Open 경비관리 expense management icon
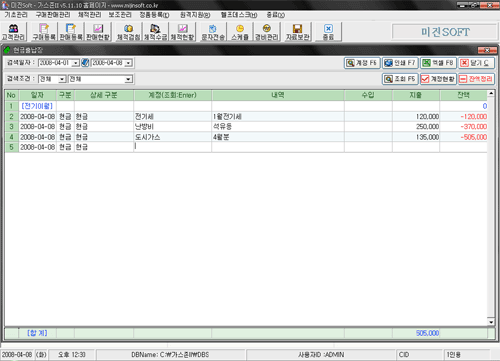The width and height of the screenshot is (500, 361). point(267,32)
